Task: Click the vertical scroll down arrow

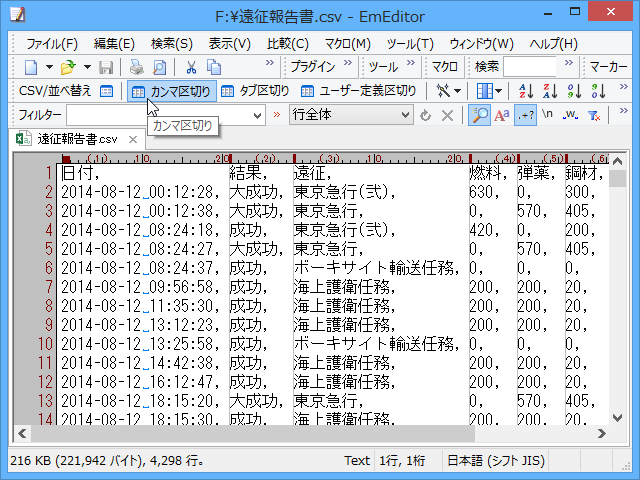Action: coord(618,418)
